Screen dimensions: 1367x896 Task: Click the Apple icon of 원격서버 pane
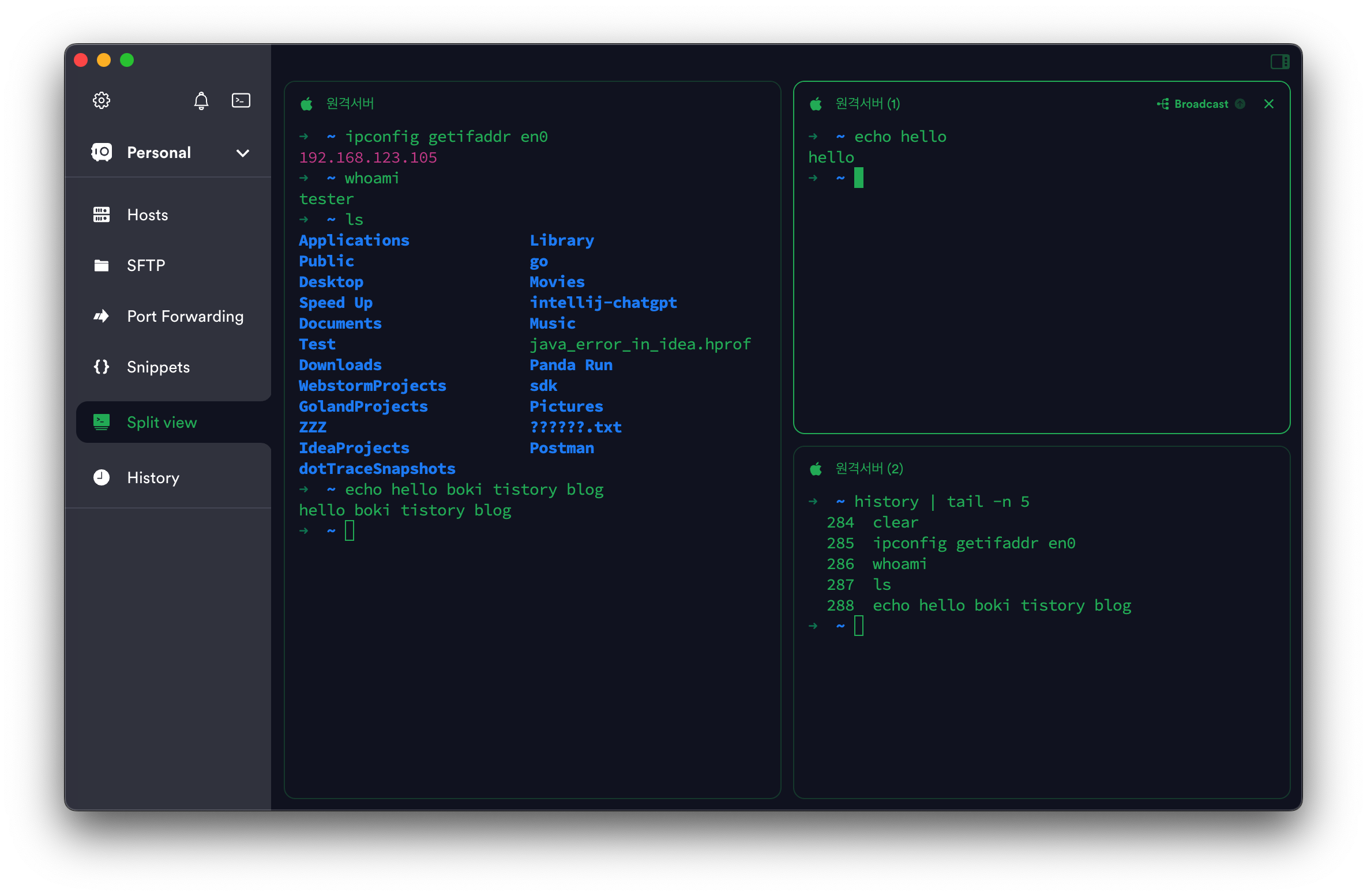[x=306, y=104]
